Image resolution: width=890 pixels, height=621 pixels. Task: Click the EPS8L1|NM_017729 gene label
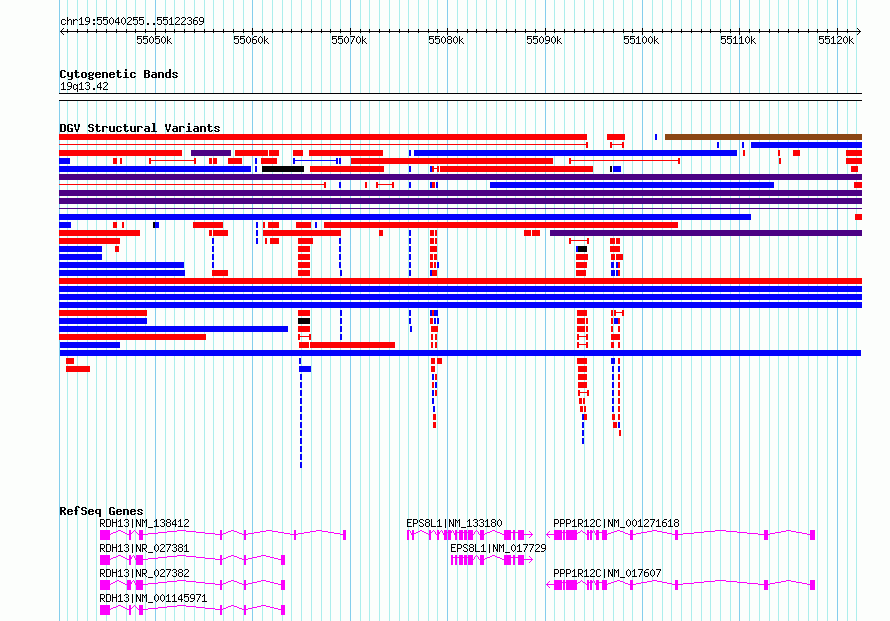click(498, 548)
